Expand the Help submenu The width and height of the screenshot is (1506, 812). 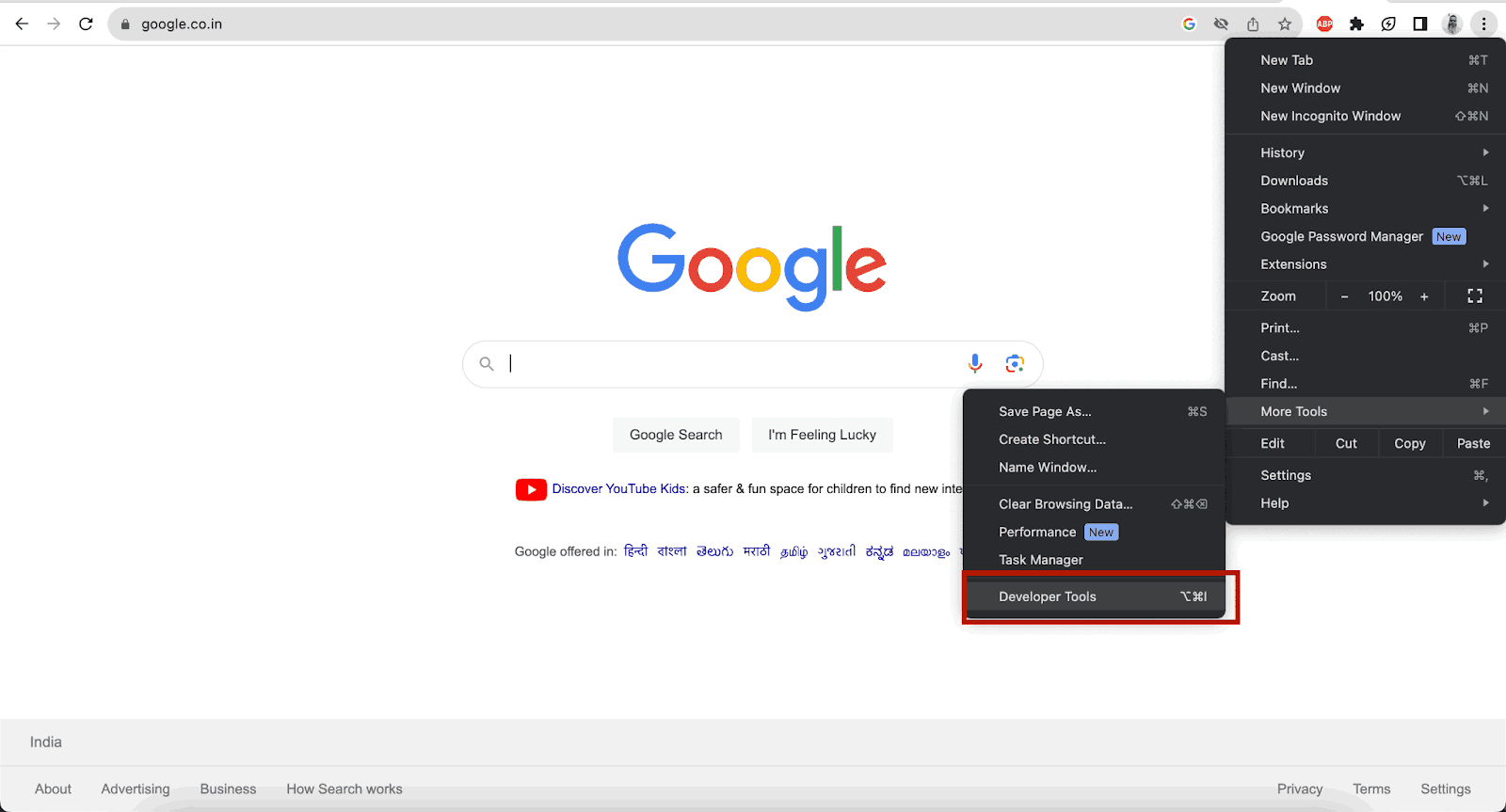[1366, 503]
